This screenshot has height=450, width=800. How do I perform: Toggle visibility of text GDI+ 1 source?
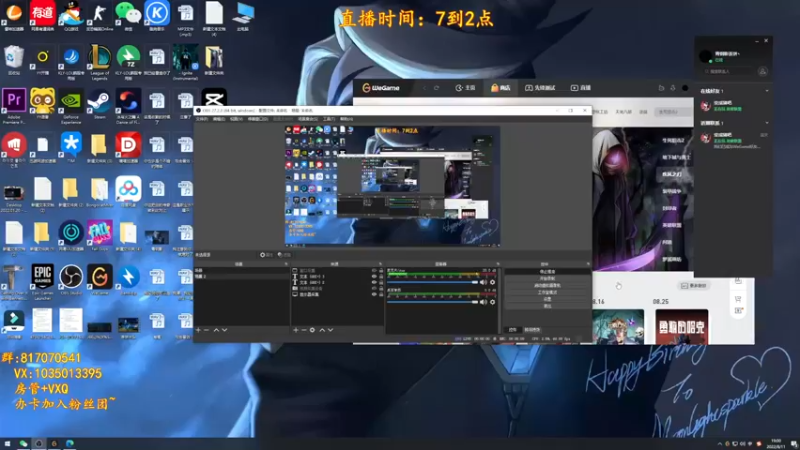pos(374,277)
